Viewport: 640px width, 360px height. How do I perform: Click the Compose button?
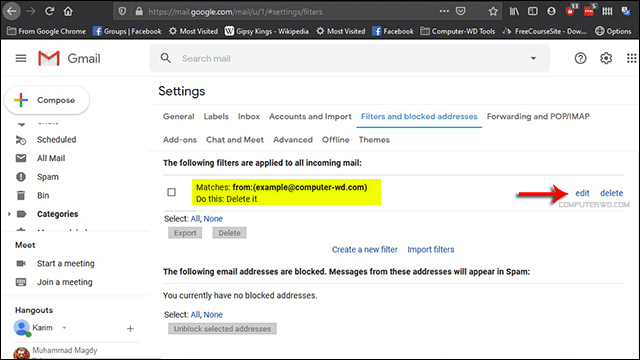pos(47,100)
